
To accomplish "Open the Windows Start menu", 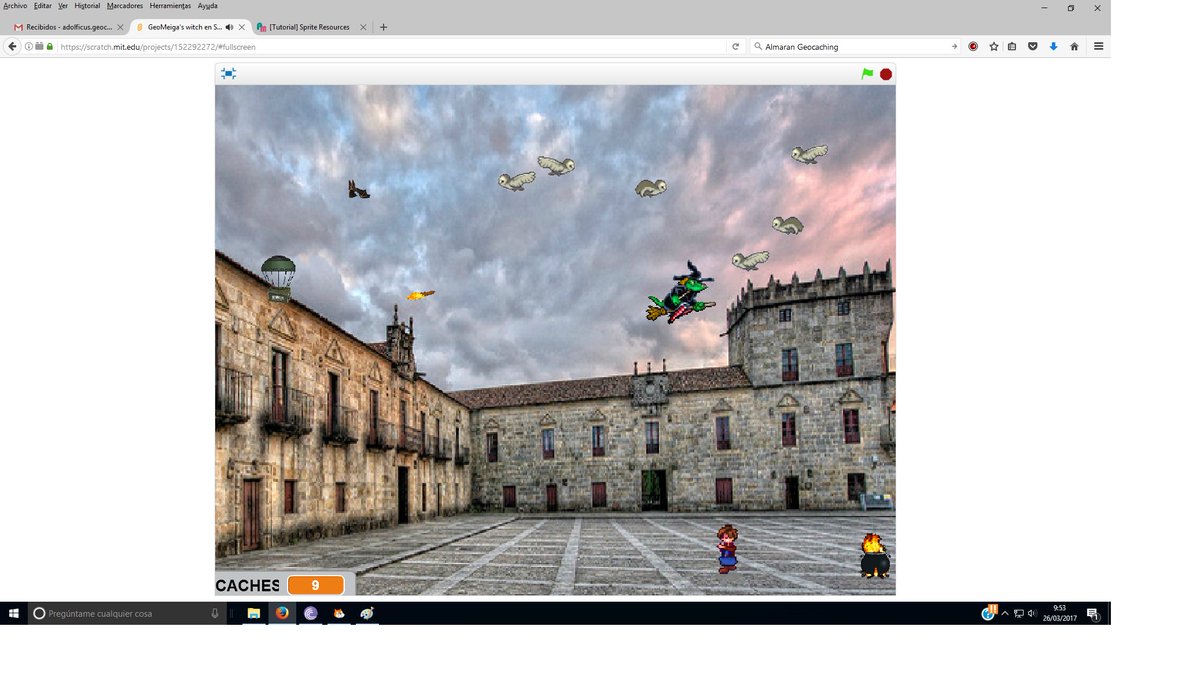I will click(13, 613).
